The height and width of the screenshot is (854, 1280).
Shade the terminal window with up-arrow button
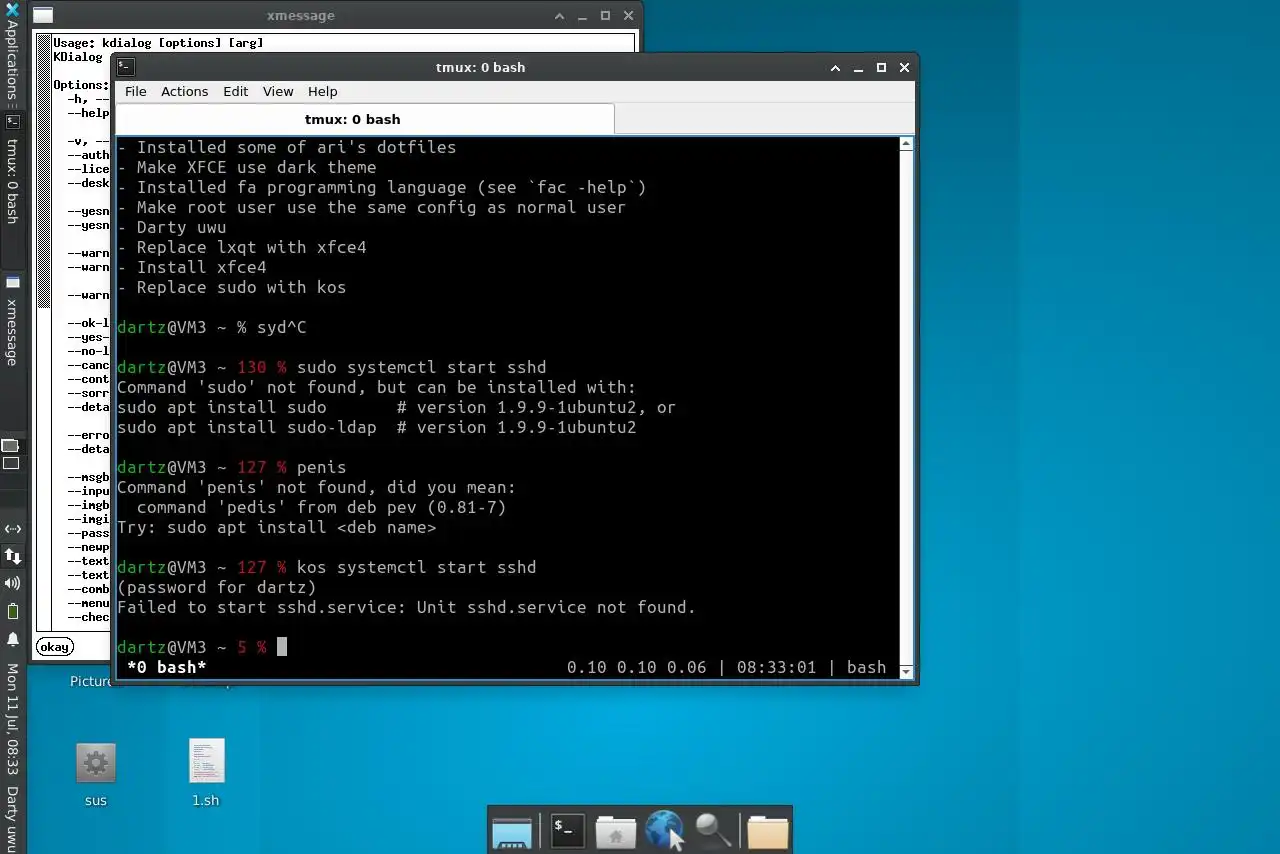(836, 68)
